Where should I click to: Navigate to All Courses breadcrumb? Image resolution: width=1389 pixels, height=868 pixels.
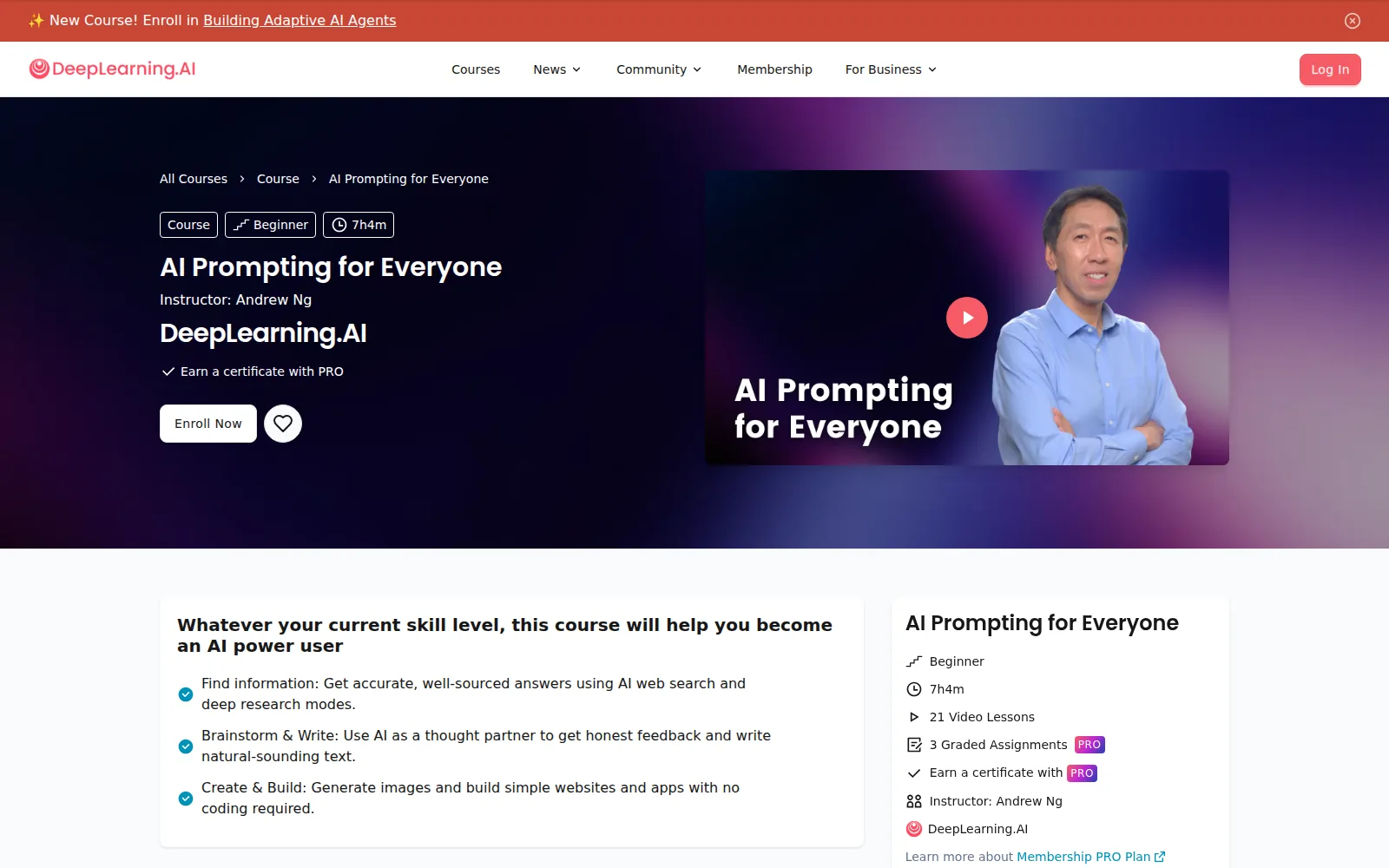pos(194,179)
